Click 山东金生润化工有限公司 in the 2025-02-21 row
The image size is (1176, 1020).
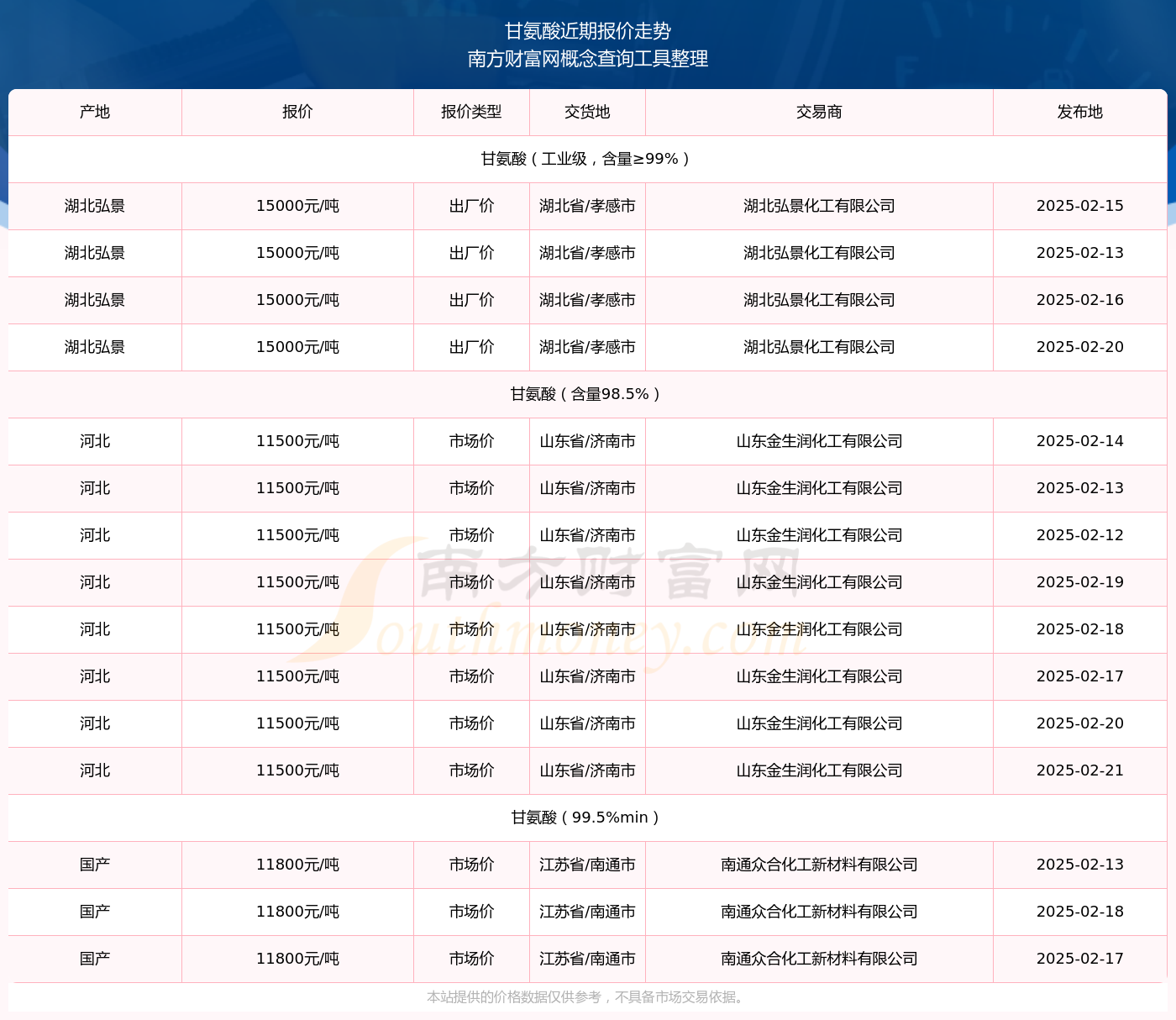click(x=819, y=770)
